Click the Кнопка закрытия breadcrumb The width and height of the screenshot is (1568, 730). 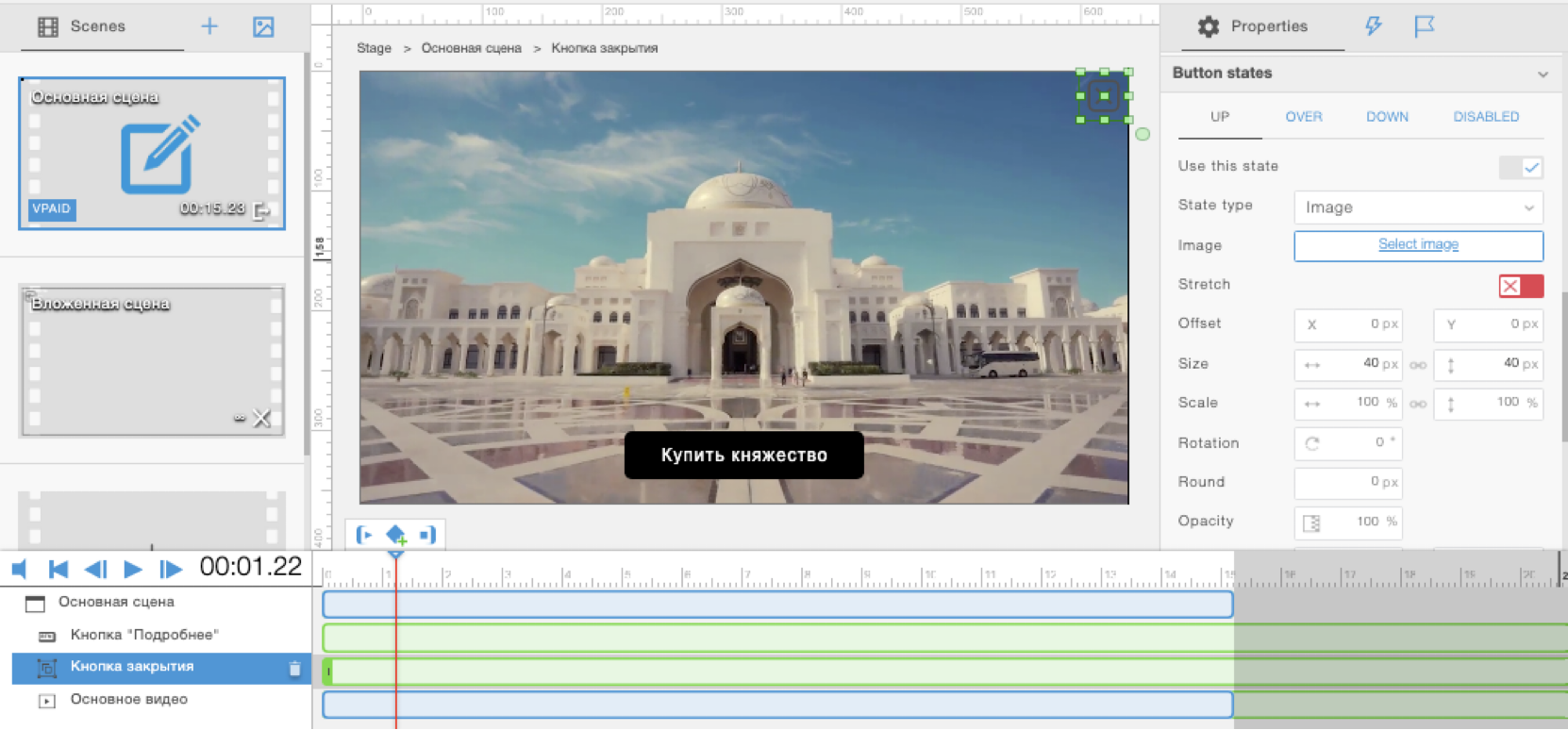click(605, 48)
